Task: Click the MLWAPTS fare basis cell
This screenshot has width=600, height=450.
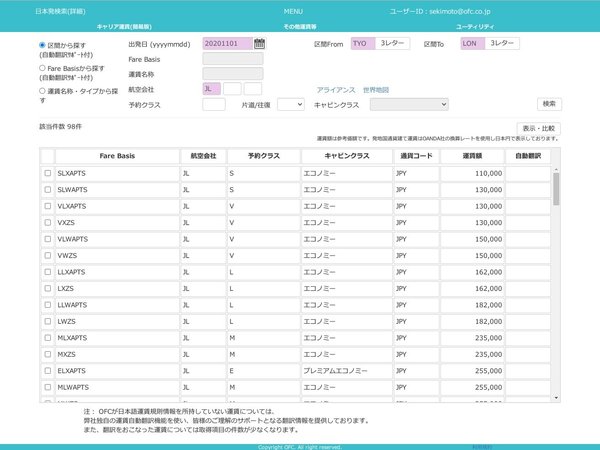Action: pyautogui.click(x=117, y=387)
